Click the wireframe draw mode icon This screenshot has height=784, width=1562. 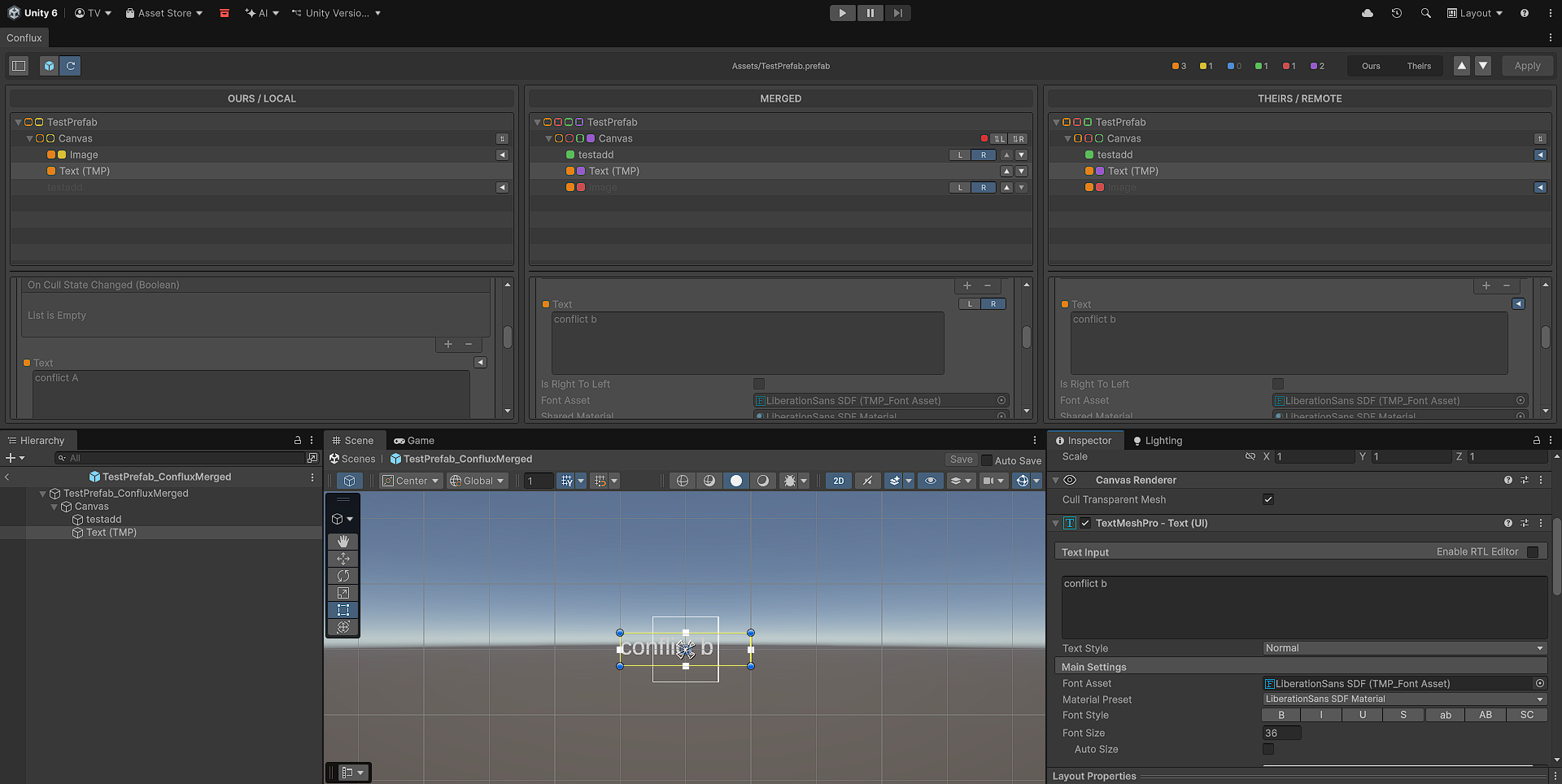click(x=683, y=481)
